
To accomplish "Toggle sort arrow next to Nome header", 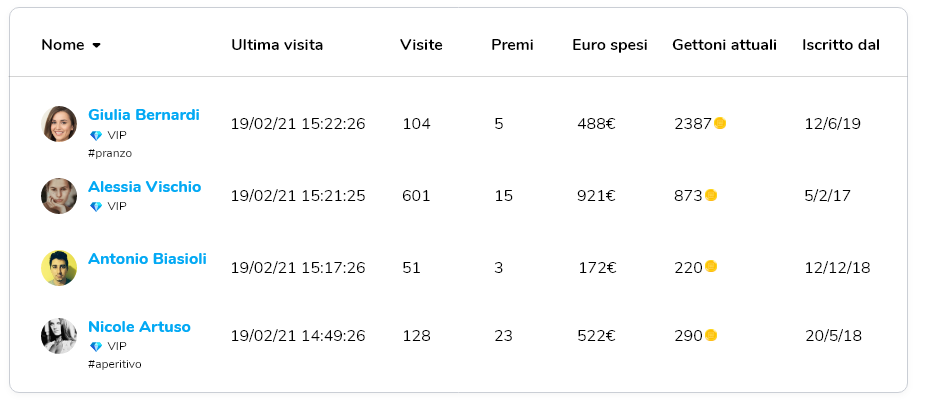I will (96, 45).
